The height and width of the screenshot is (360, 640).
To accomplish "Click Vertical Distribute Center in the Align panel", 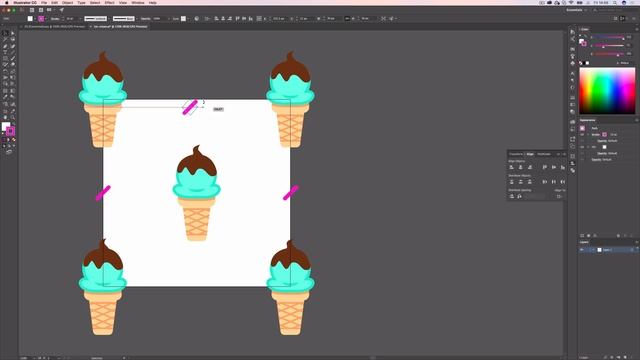I will click(520, 182).
